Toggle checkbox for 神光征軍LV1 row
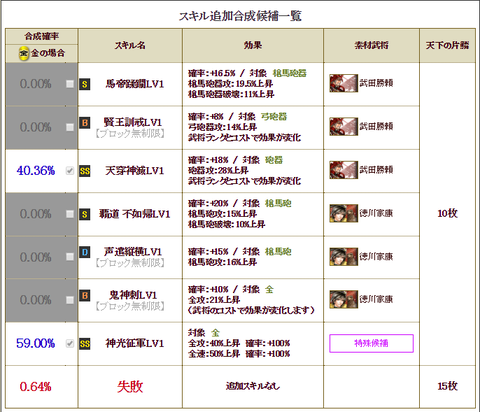This screenshot has width=480, height=412. point(70,343)
